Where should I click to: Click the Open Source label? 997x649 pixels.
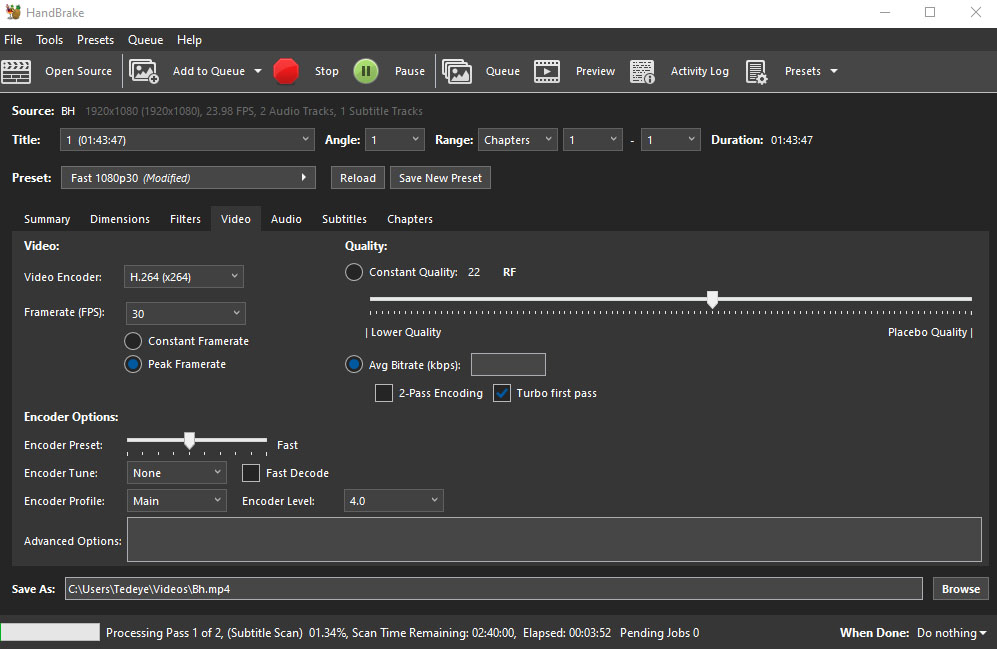click(x=78, y=71)
